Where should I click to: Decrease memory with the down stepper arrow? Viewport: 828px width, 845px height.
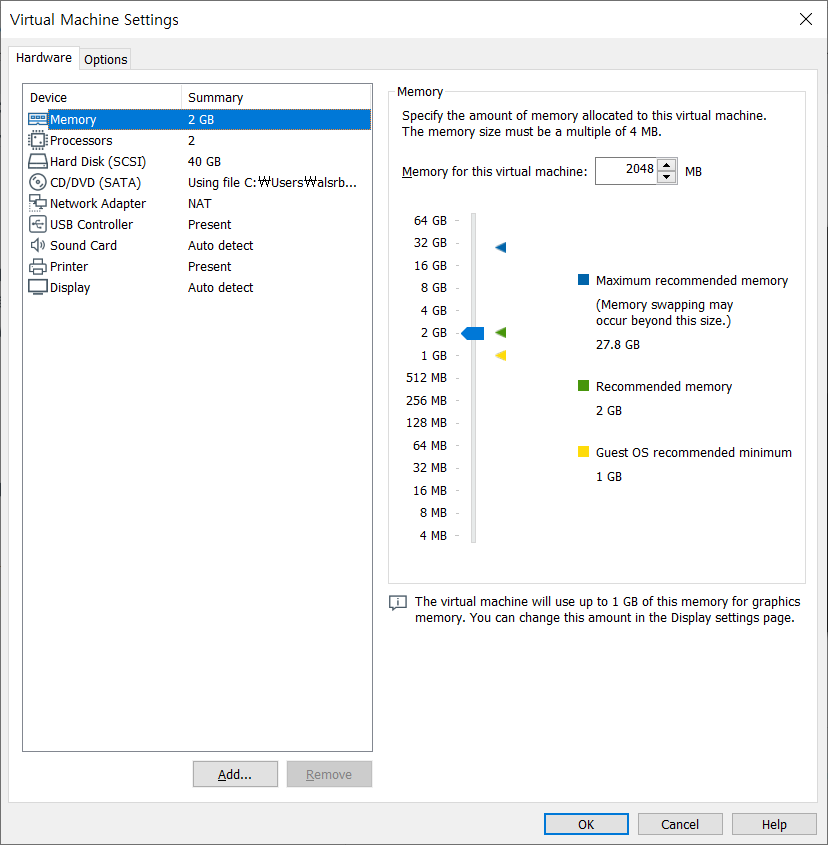(x=667, y=177)
